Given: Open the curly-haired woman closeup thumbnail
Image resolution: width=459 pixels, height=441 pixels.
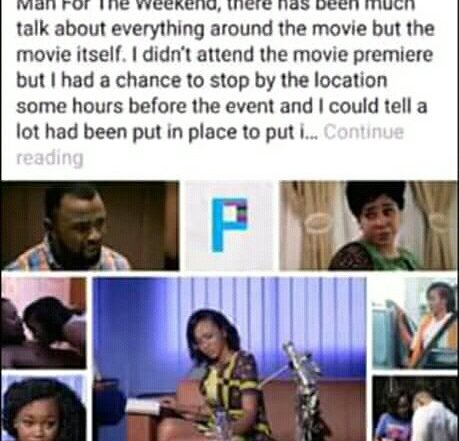Looking at the screenshot, I should click(x=43, y=408).
